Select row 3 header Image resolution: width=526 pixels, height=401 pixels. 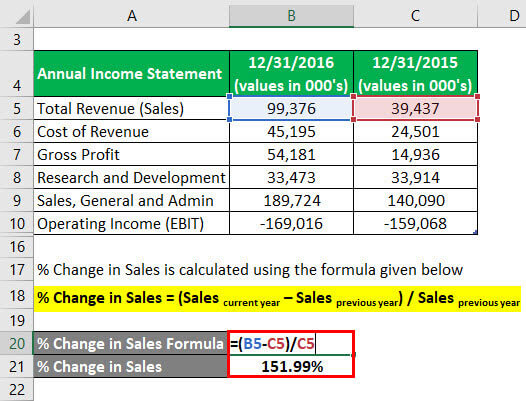[17, 40]
